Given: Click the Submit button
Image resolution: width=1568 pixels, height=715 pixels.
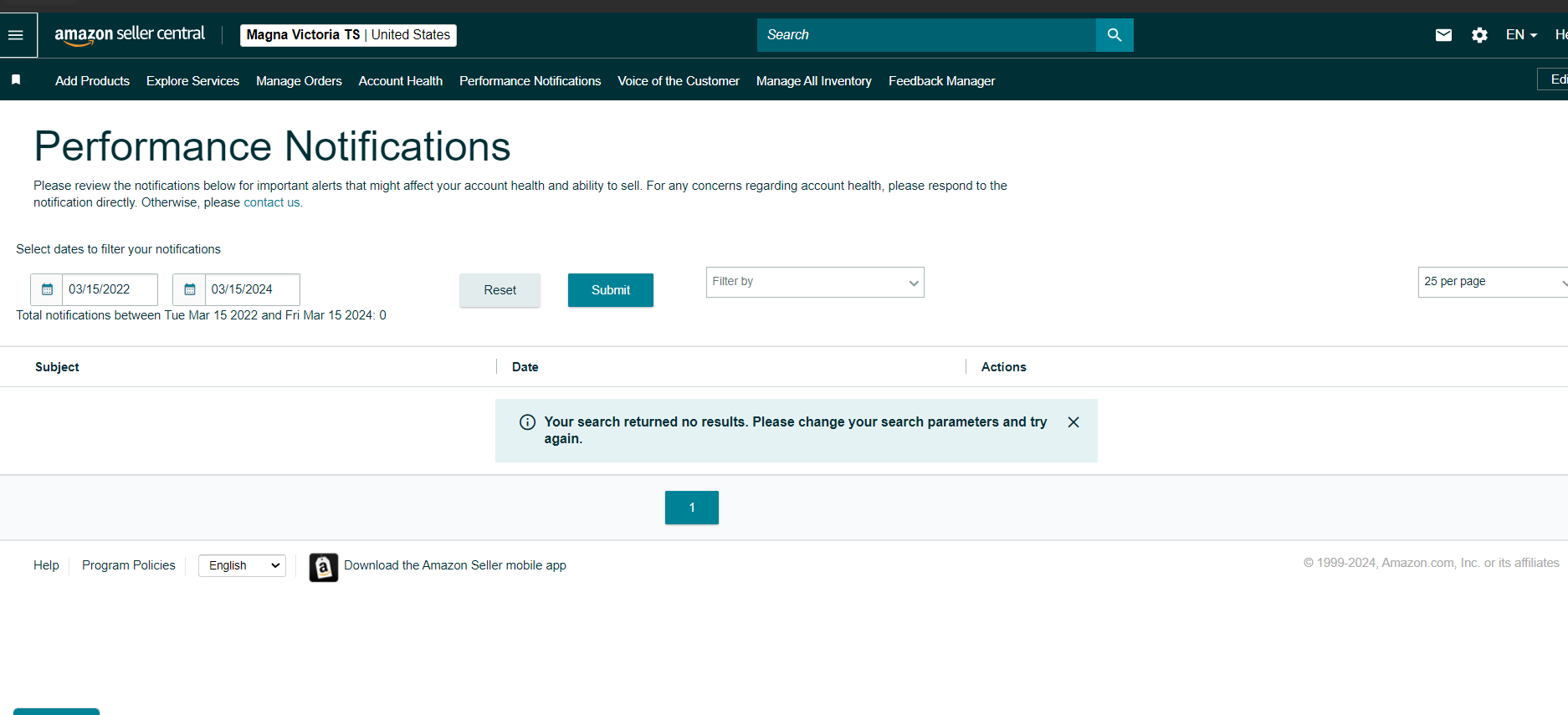Looking at the screenshot, I should (611, 290).
